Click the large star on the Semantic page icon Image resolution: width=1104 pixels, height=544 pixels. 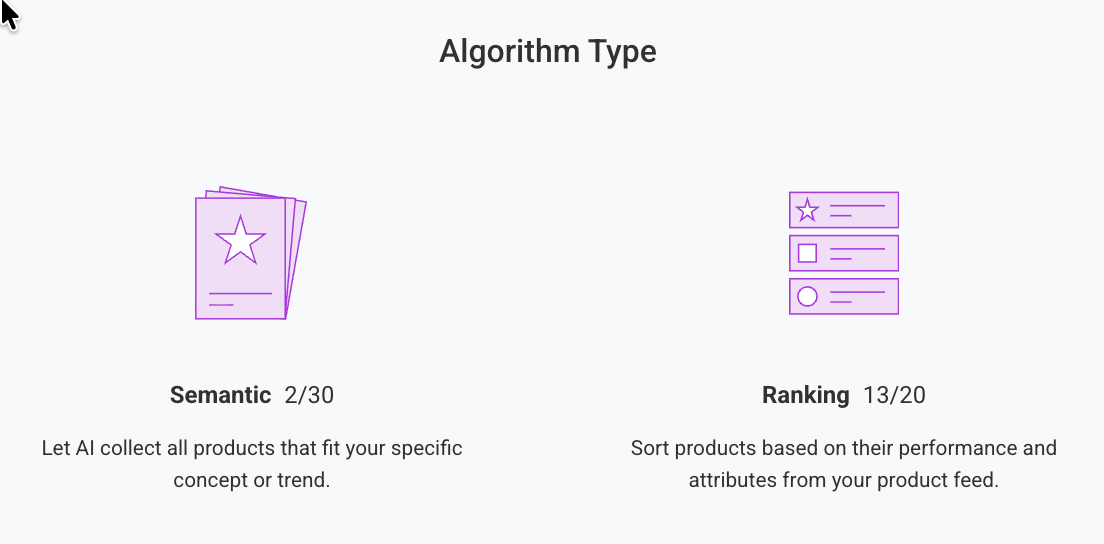(240, 241)
